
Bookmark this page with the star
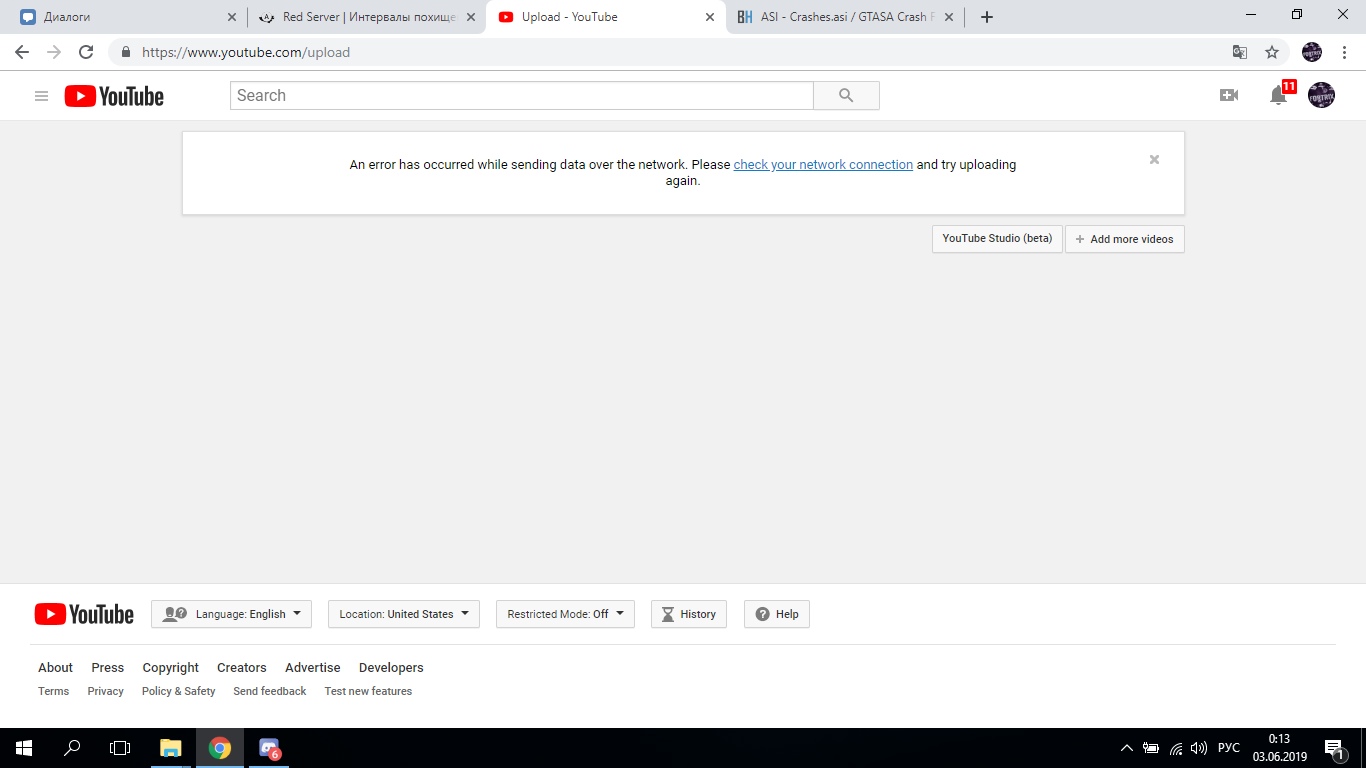(1272, 52)
